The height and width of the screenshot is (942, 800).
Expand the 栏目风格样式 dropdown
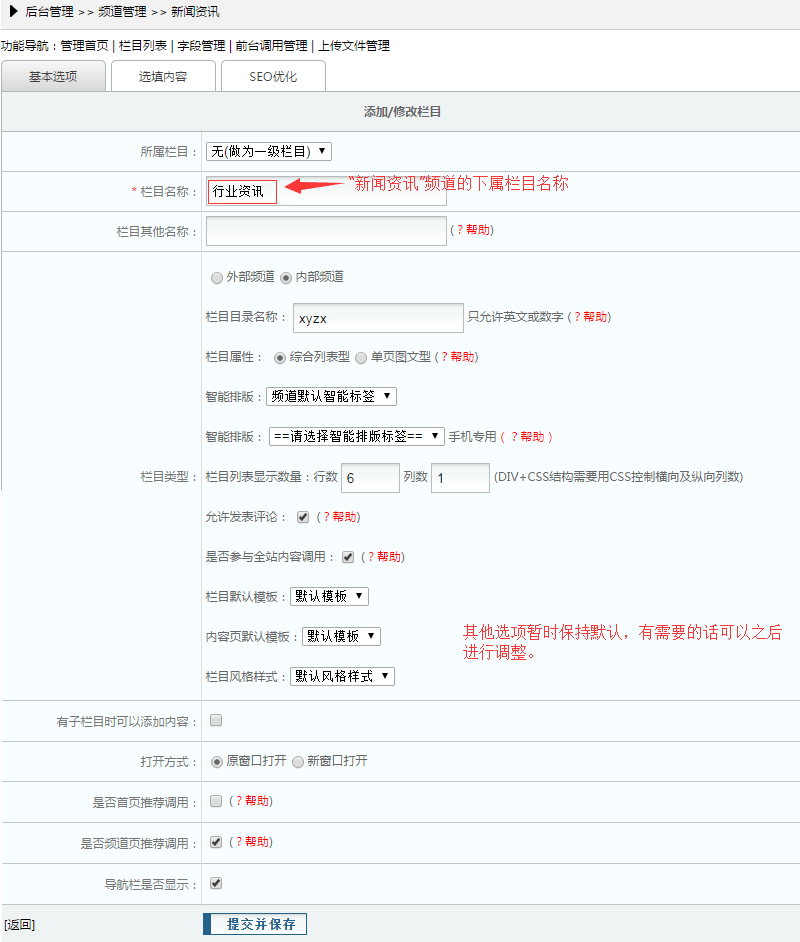(342, 676)
